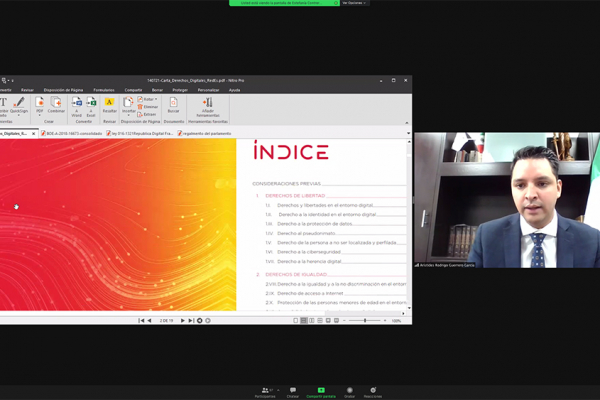Go to previous page arrow
600x400 pixels.
pos(150,320)
